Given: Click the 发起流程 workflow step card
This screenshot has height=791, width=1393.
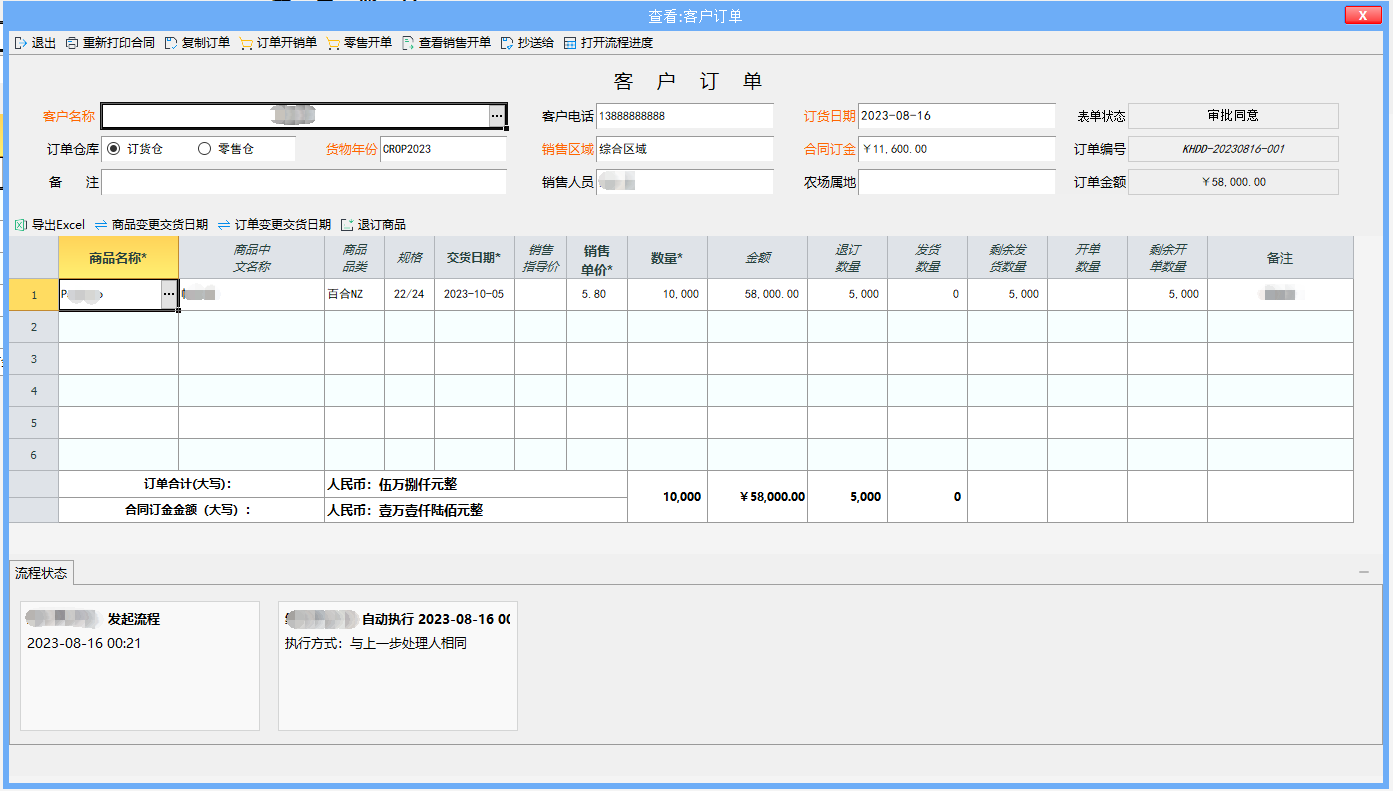Looking at the screenshot, I should [x=140, y=666].
